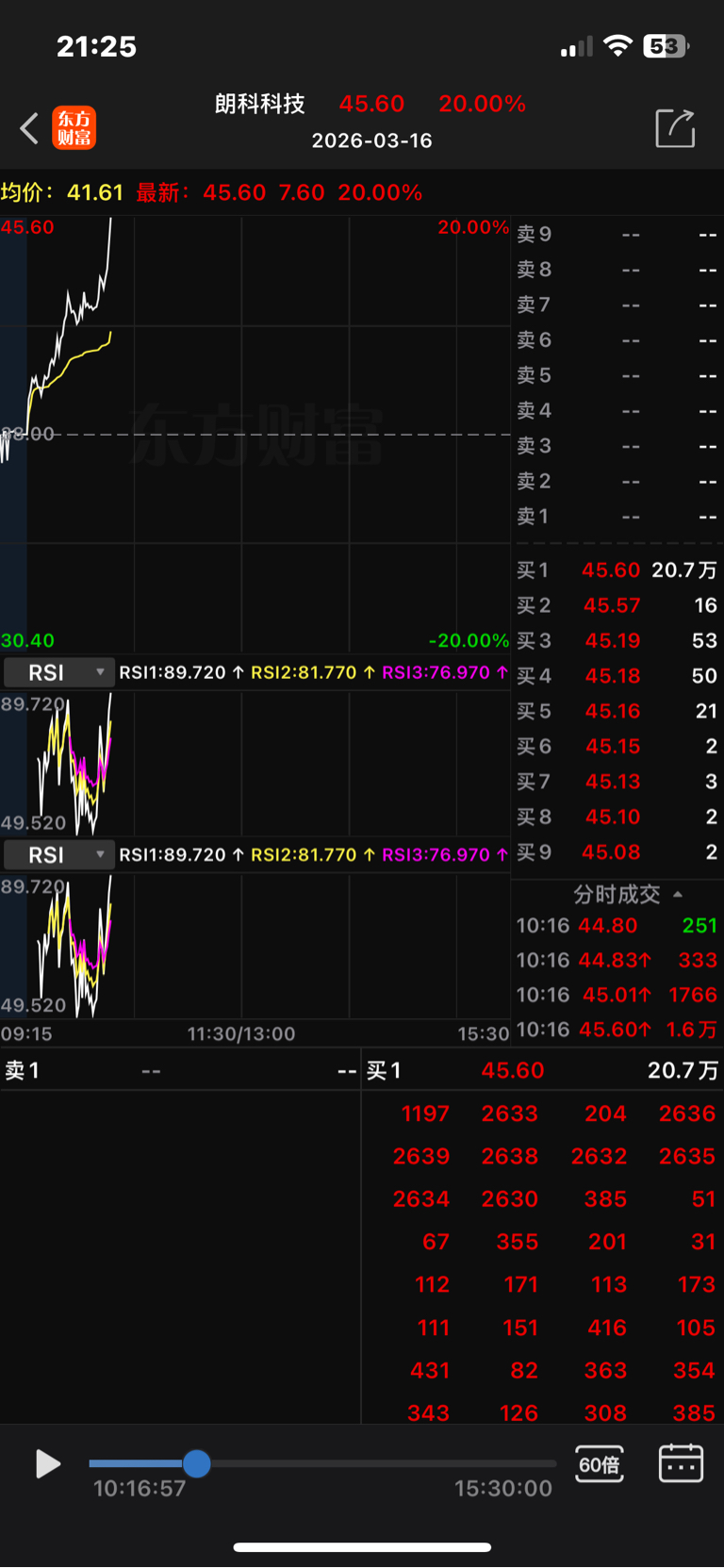Tap the replay end time 15:30:00
Viewport: 724px width, 1568px height.
503,1489
